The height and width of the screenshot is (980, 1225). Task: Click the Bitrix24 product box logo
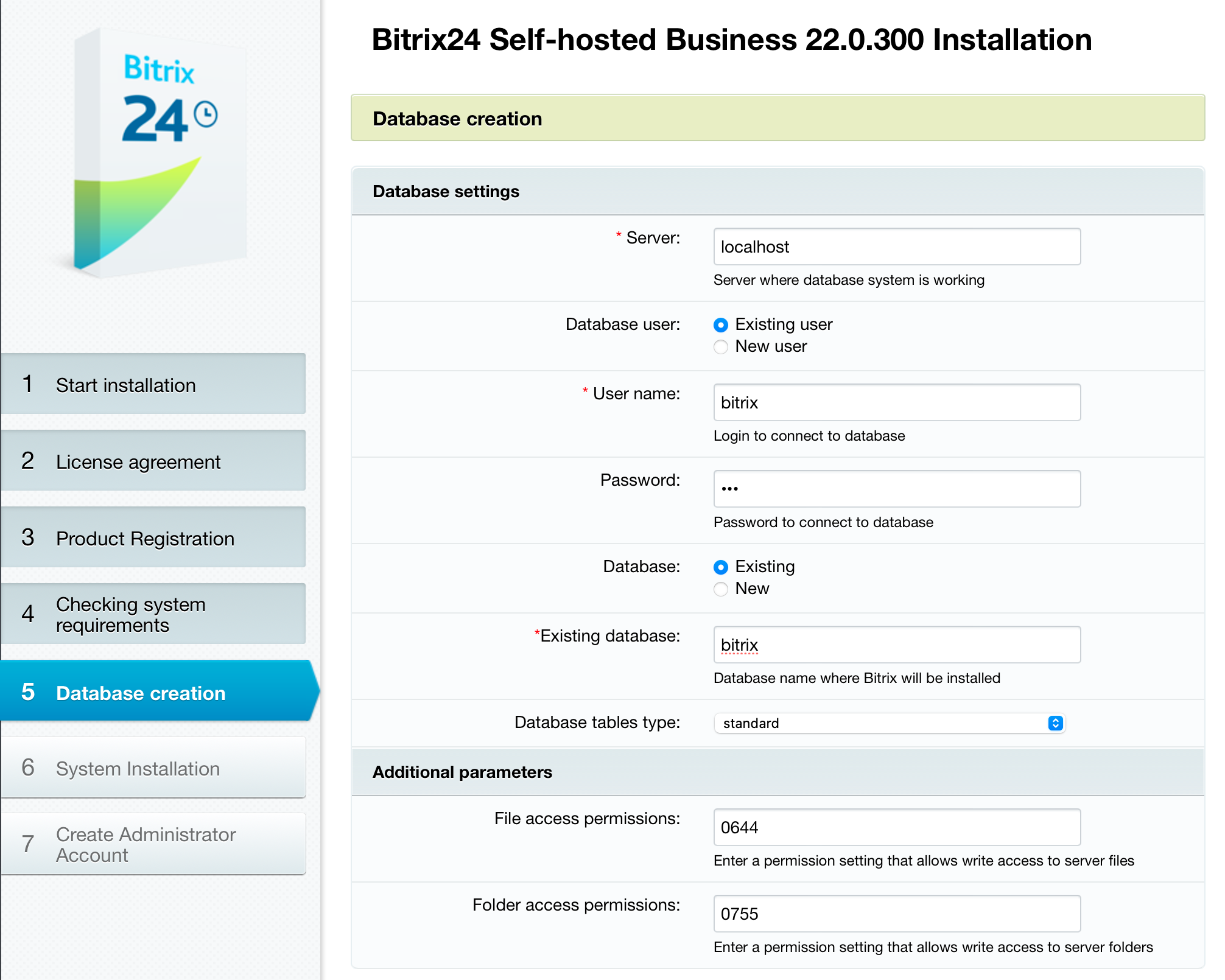coord(160,152)
